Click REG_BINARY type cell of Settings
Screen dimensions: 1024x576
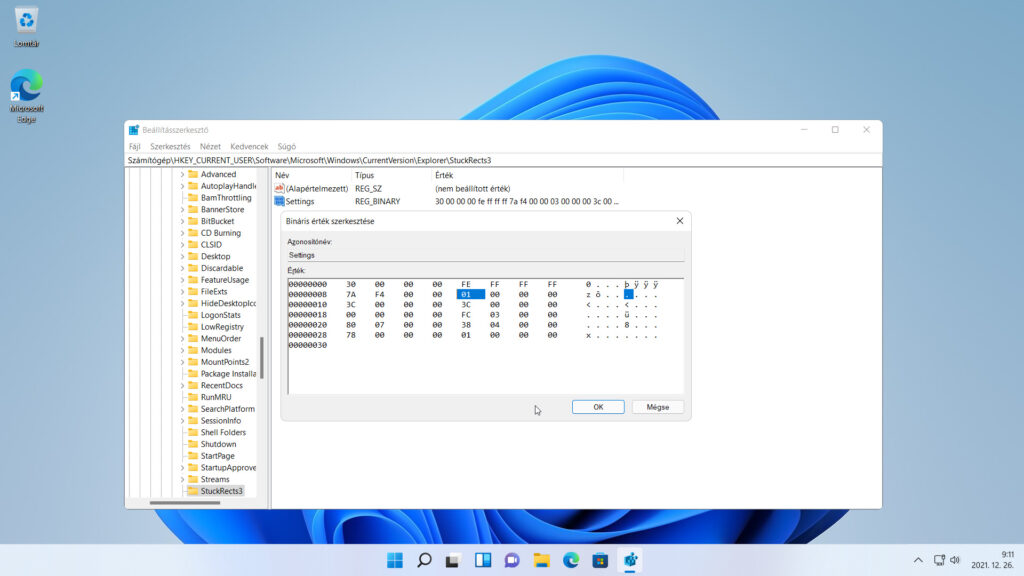pyautogui.click(x=377, y=201)
